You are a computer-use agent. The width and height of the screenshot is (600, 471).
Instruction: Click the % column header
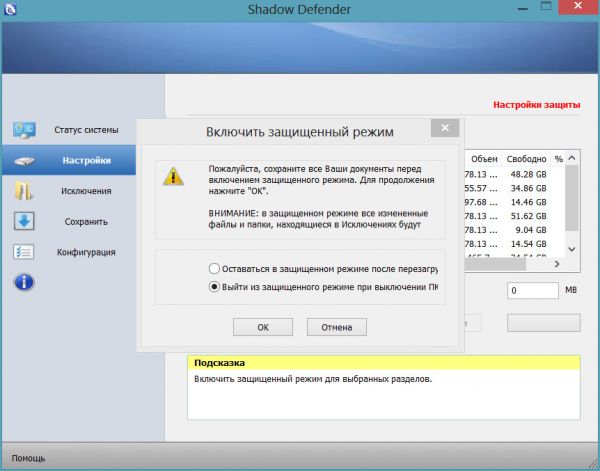(559, 159)
